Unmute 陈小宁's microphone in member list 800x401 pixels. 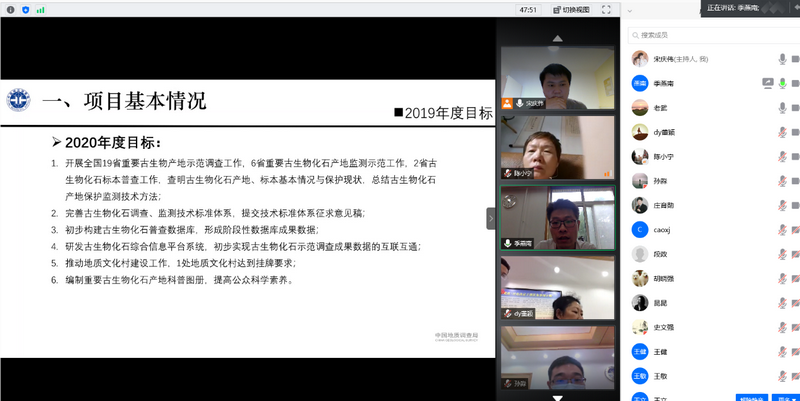(781, 157)
